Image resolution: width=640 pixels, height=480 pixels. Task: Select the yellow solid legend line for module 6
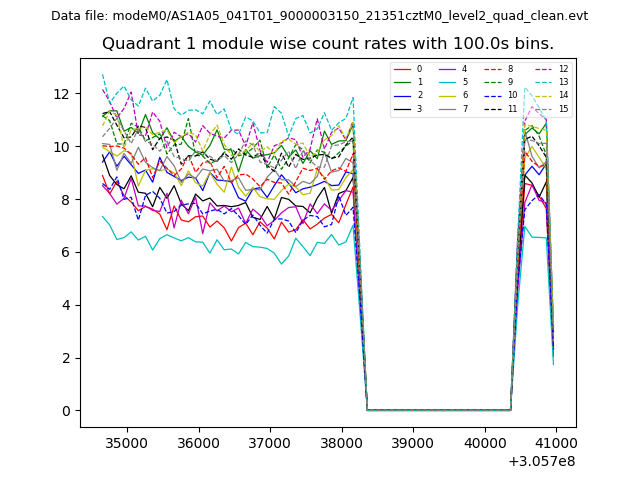pyautogui.click(x=448, y=95)
